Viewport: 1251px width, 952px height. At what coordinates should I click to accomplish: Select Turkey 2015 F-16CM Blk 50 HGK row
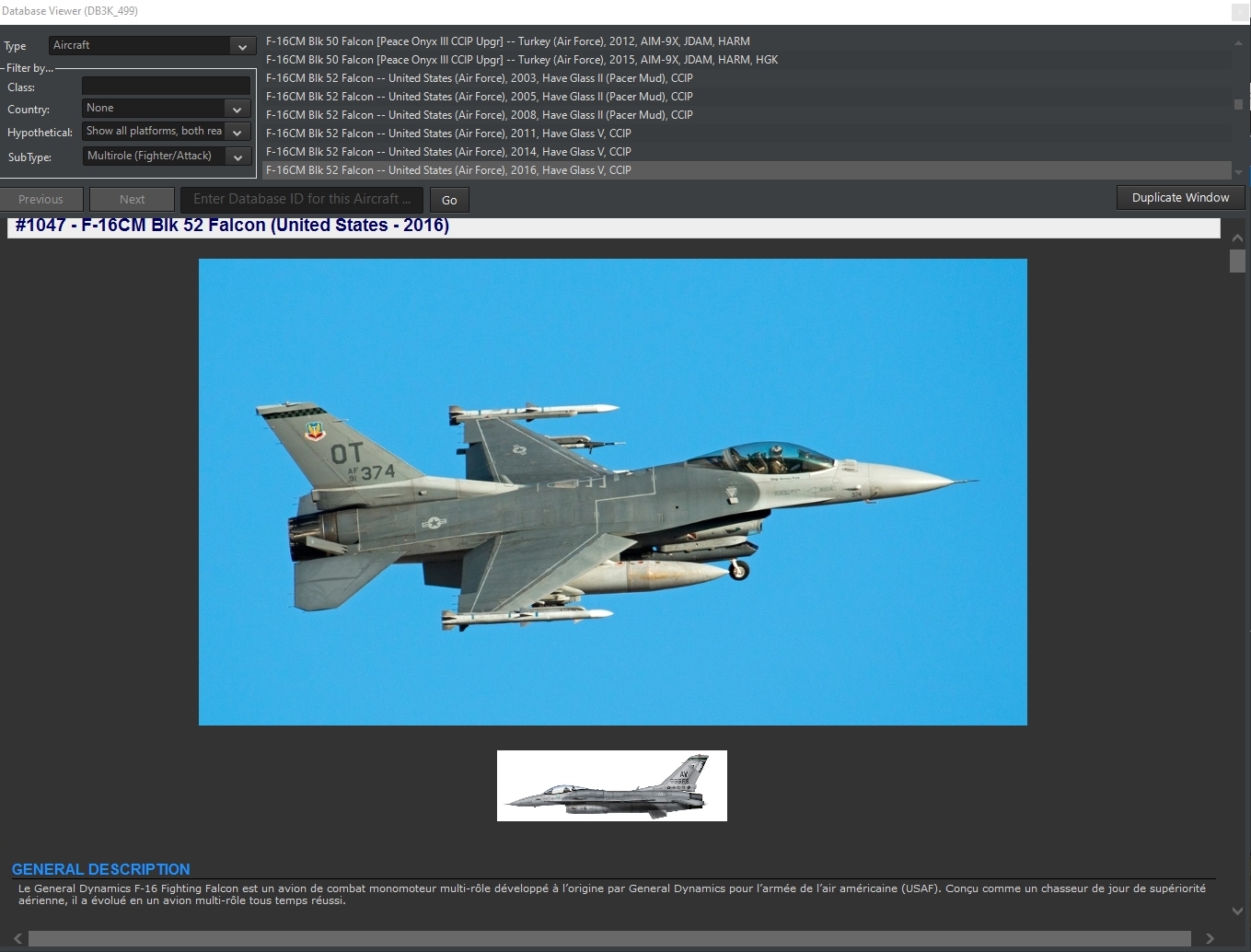pyautogui.click(x=747, y=60)
